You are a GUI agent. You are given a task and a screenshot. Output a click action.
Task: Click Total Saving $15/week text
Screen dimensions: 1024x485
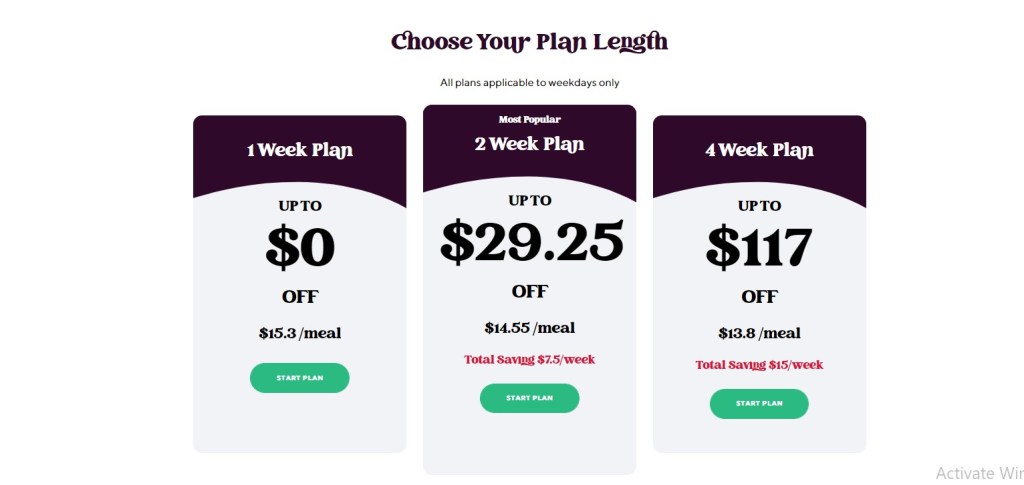point(759,365)
